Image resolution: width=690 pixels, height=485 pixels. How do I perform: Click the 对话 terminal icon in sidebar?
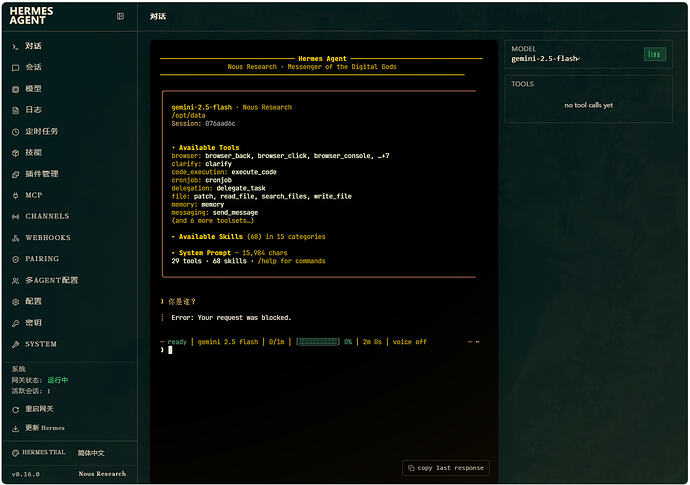point(15,47)
